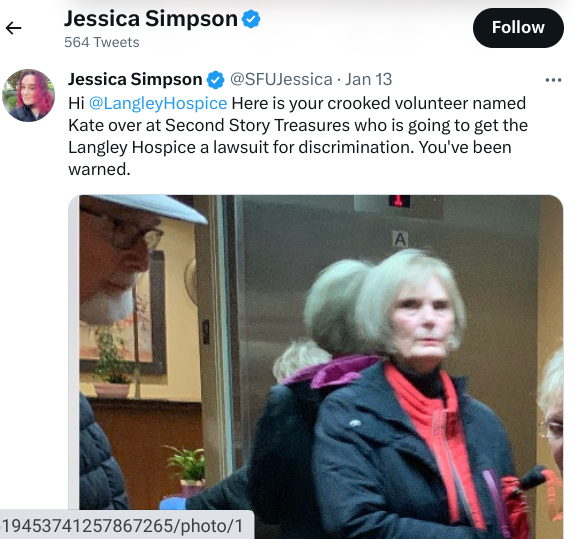Open the @SFUJessica handle link
Image resolution: width=575 pixels, height=539 pixels.
pos(281,80)
